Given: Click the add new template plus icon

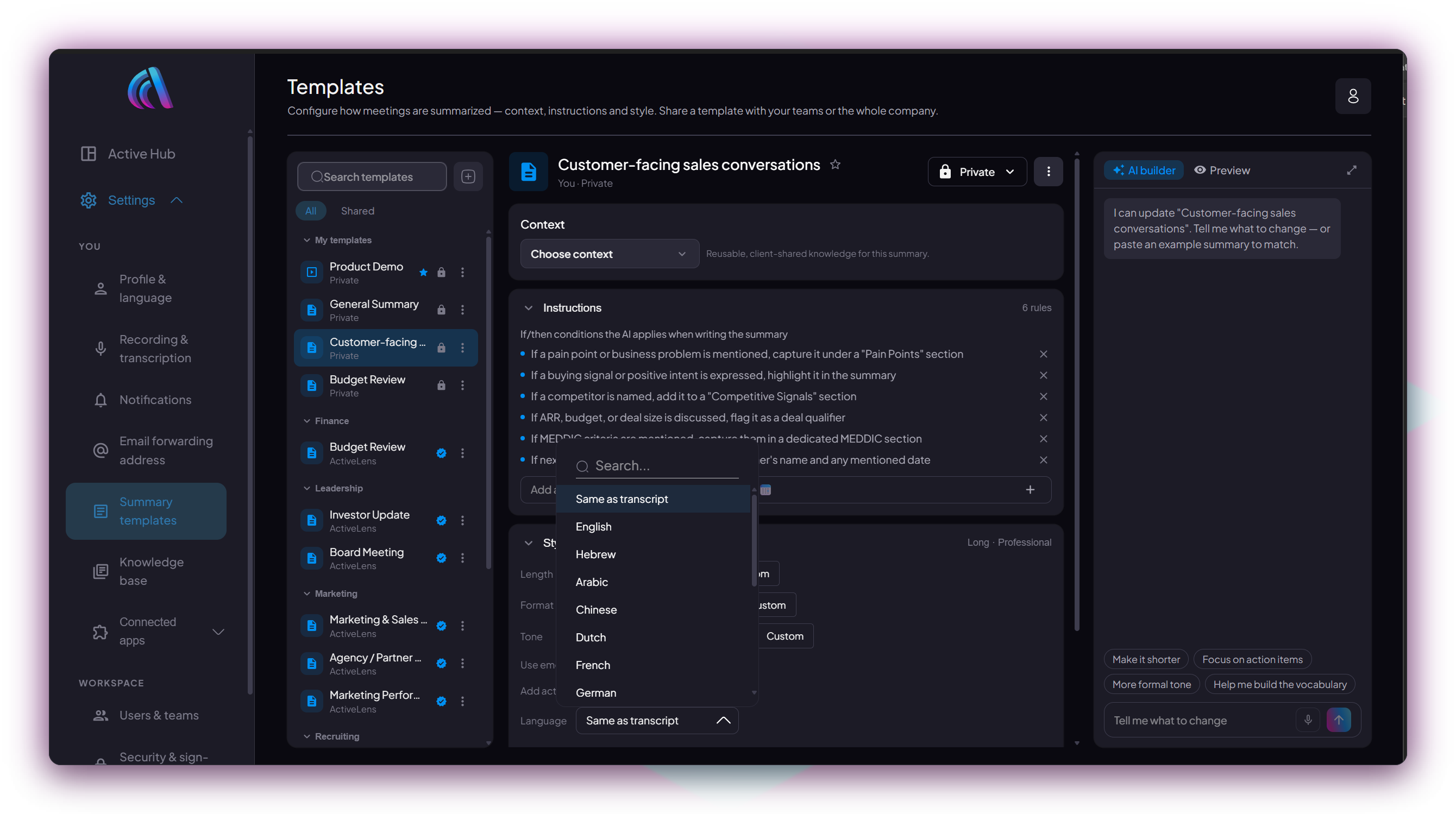Looking at the screenshot, I should 468,177.
